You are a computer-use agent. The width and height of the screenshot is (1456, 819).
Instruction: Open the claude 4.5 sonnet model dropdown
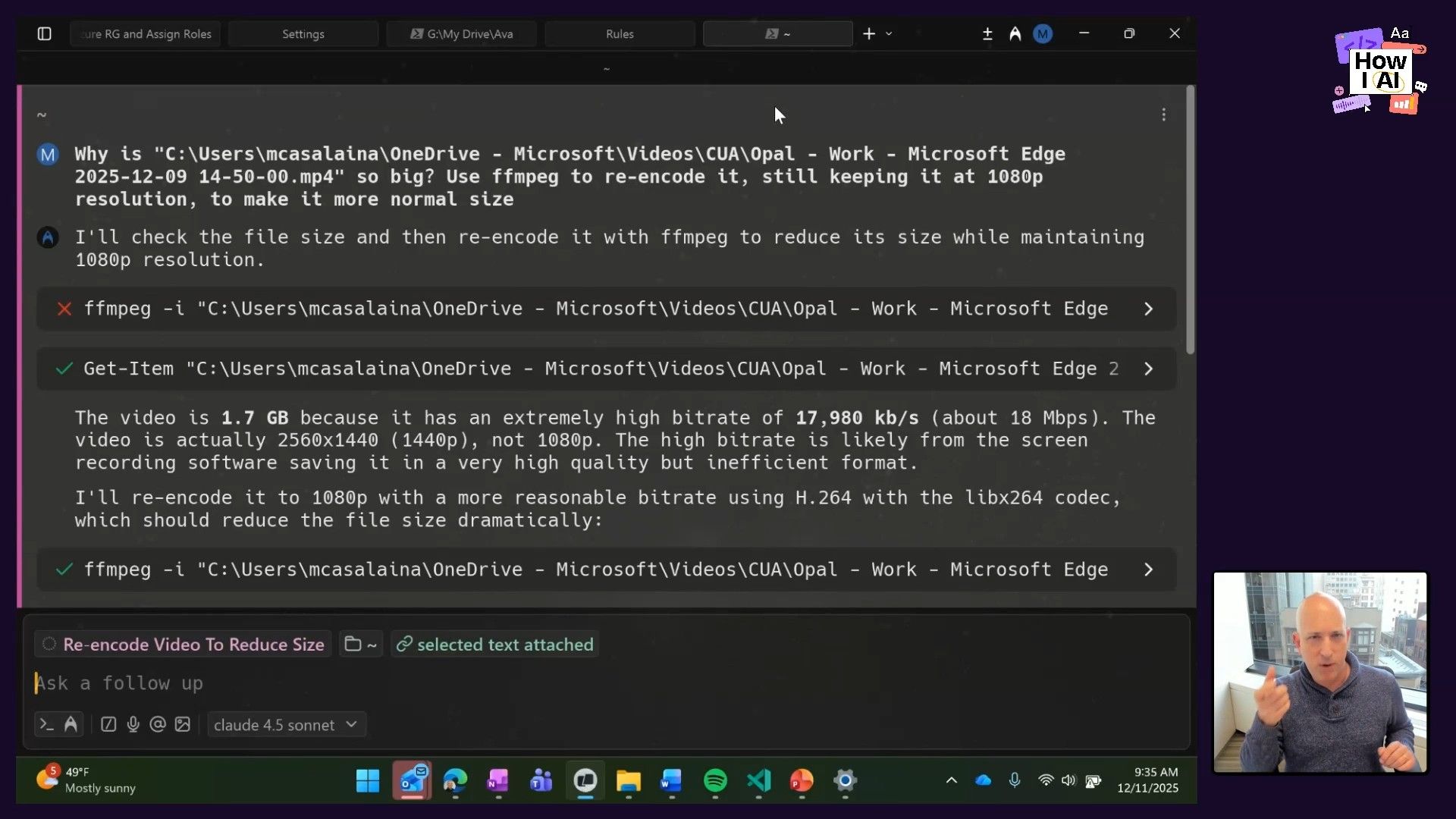286,725
